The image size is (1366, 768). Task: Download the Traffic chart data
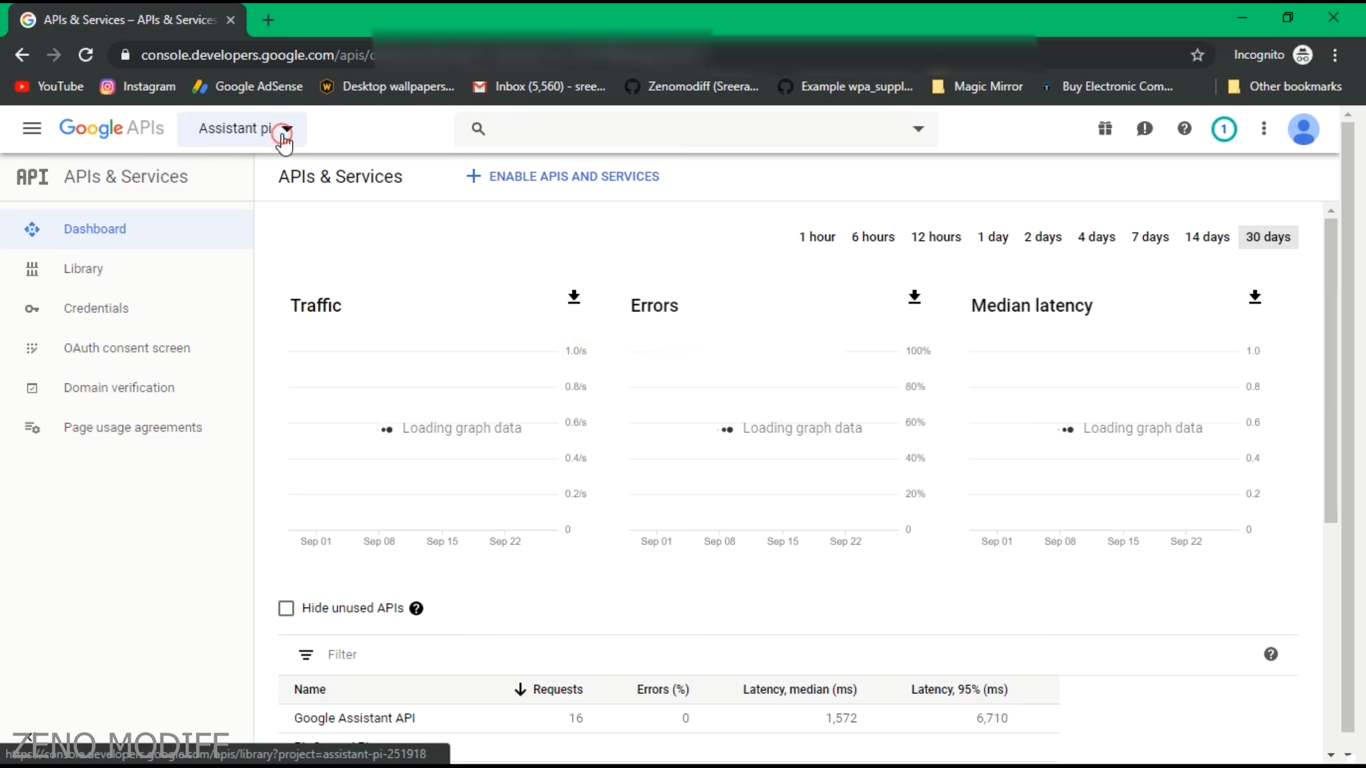tap(574, 297)
